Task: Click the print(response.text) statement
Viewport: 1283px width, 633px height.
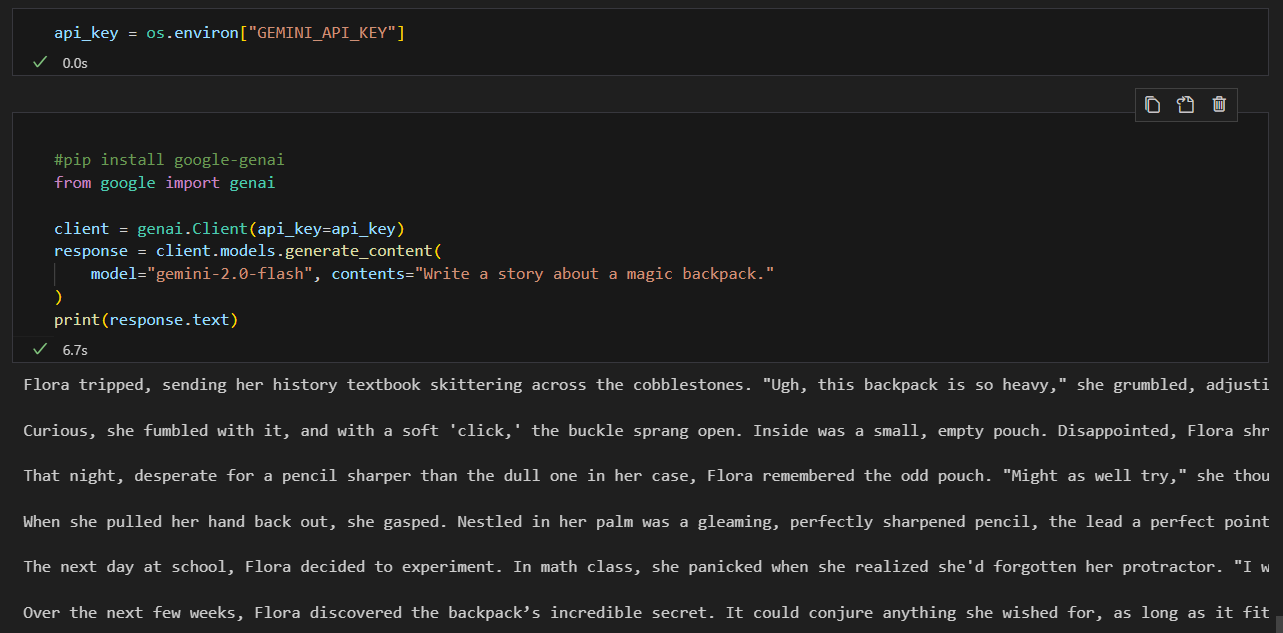Action: pos(144,319)
